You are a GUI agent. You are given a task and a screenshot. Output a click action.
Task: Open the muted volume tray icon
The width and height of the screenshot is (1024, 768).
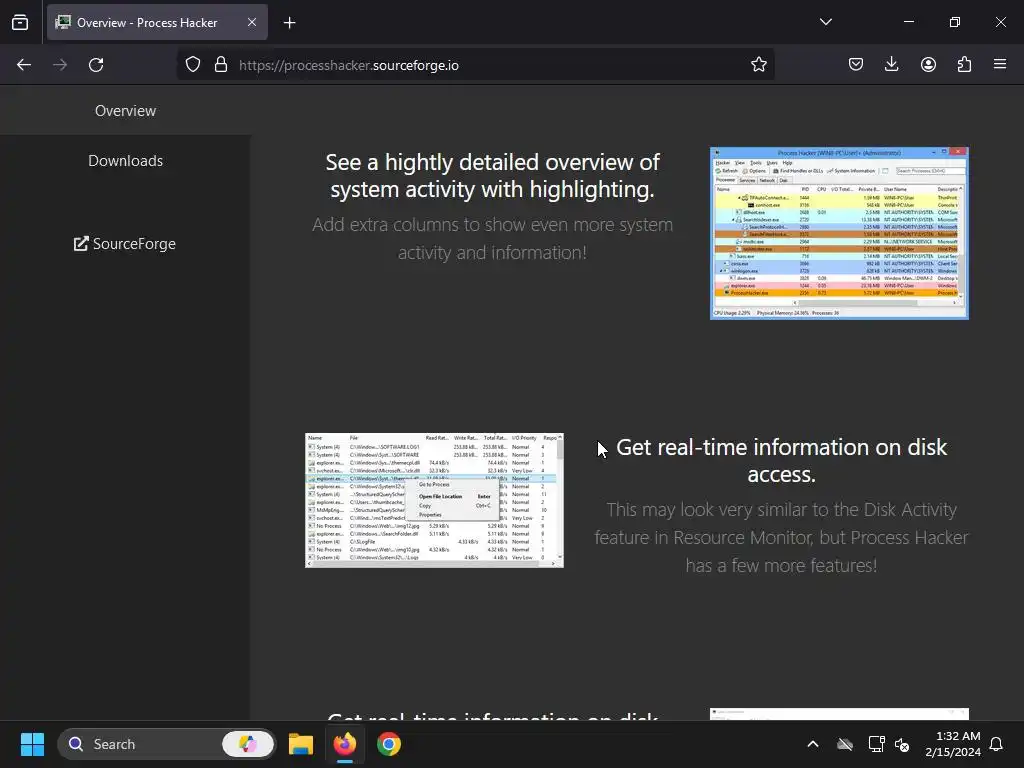[902, 744]
